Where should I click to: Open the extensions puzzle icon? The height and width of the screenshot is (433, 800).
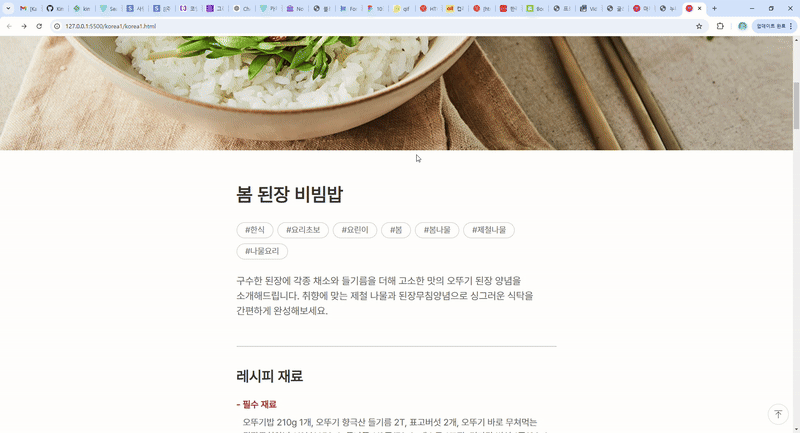(720, 26)
